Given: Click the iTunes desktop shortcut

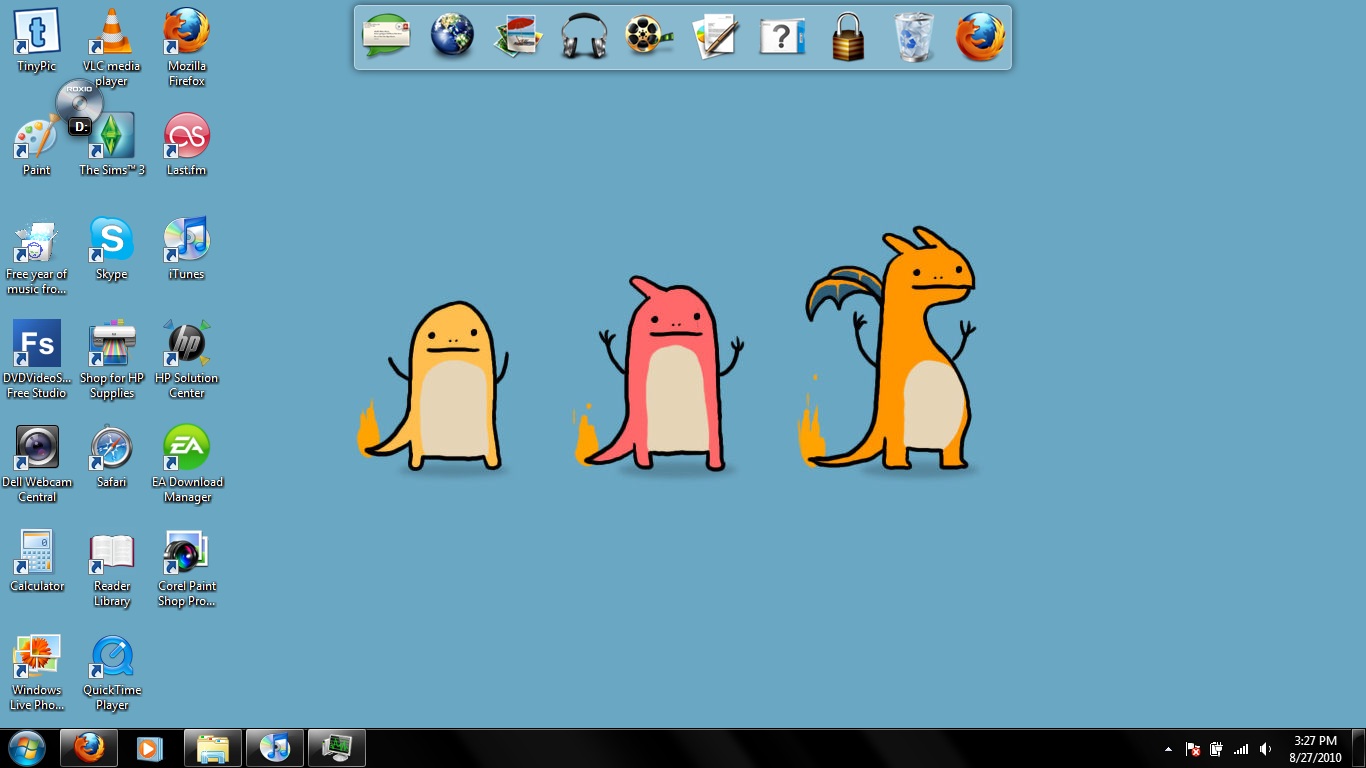Looking at the screenshot, I should coord(187,241).
